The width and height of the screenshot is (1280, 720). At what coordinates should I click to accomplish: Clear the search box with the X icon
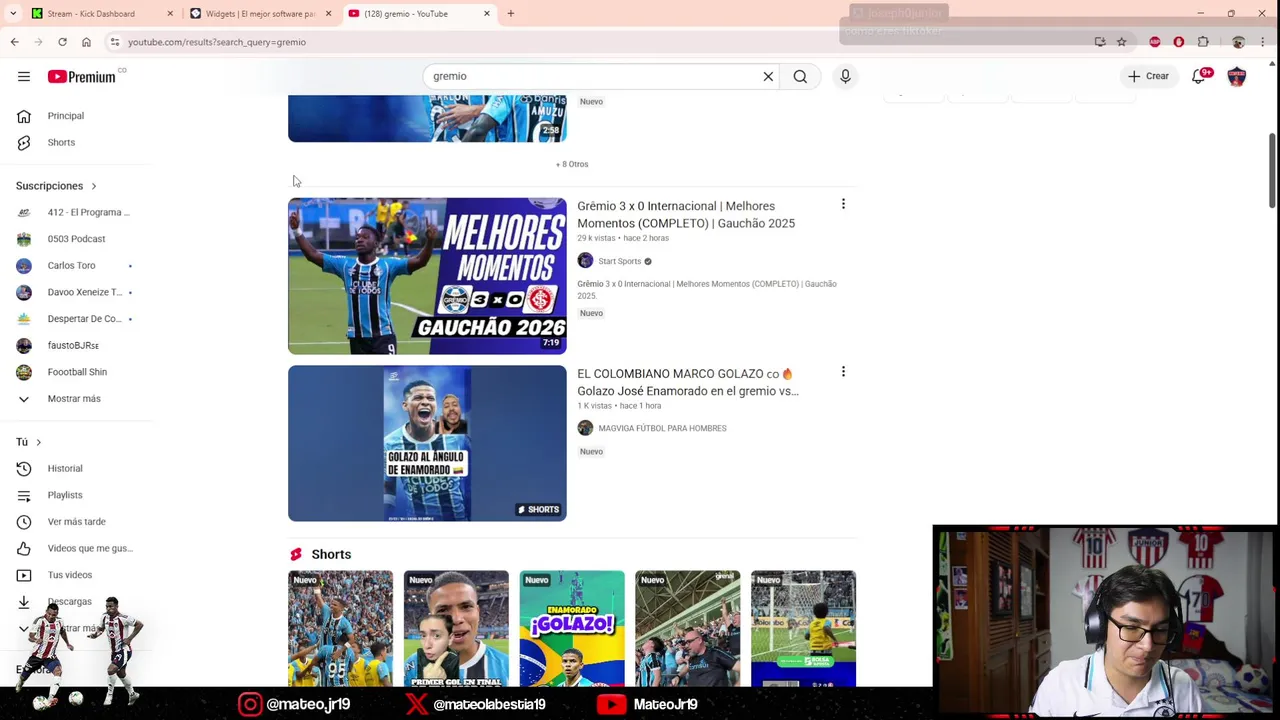click(x=768, y=76)
